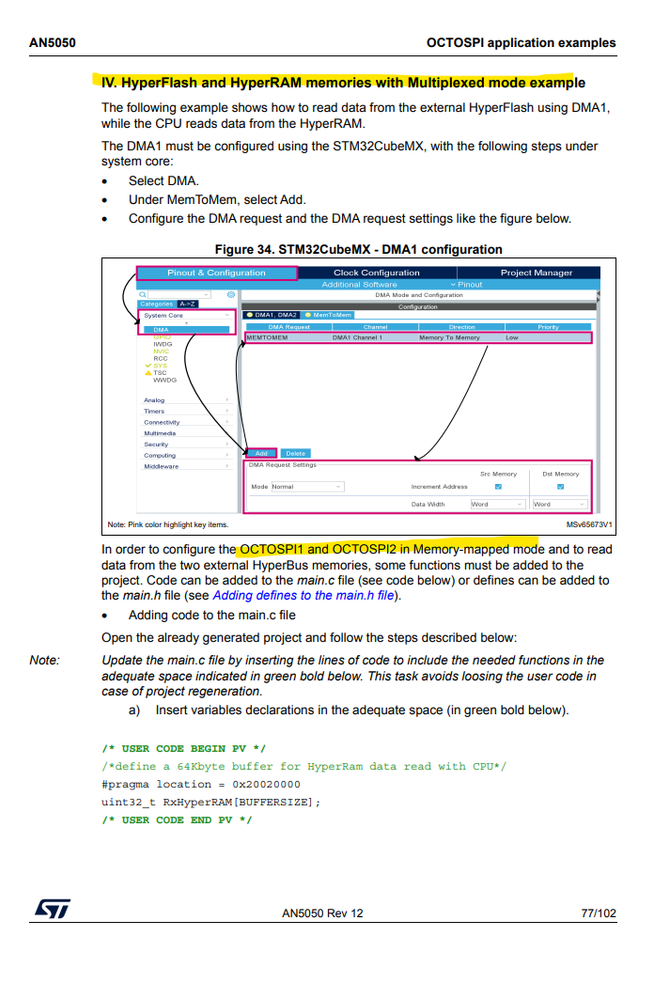Click the Priority column header
Image resolution: width=669 pixels, height=999 pixels.
tap(548, 327)
